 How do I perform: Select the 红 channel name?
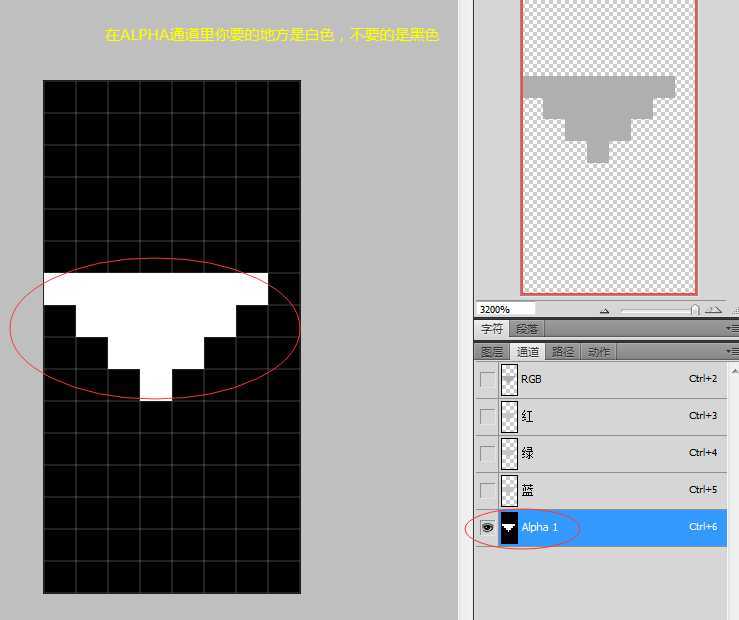[x=527, y=416]
